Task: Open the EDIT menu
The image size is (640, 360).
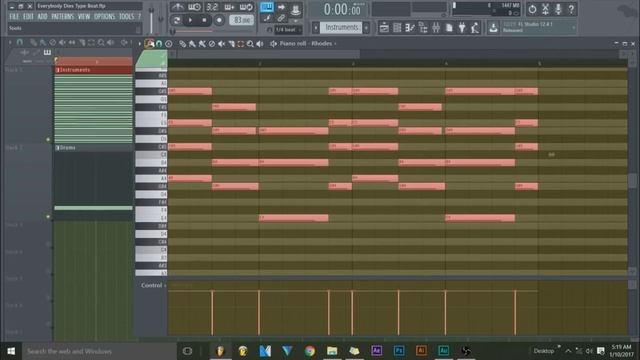Action: point(28,17)
